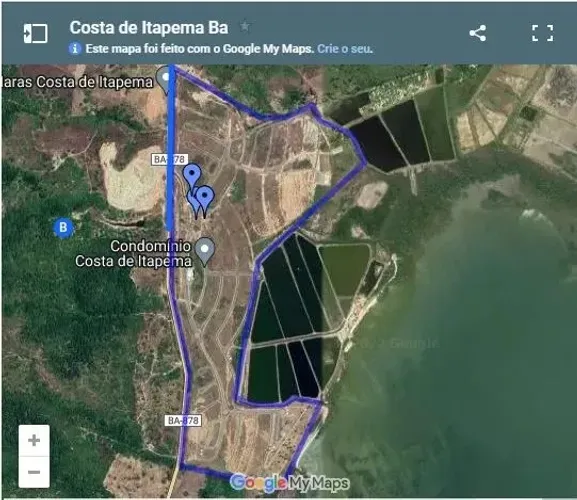Click the 'Haras Costa de Itapema' label
This screenshot has width=577, height=500.
tap(77, 82)
